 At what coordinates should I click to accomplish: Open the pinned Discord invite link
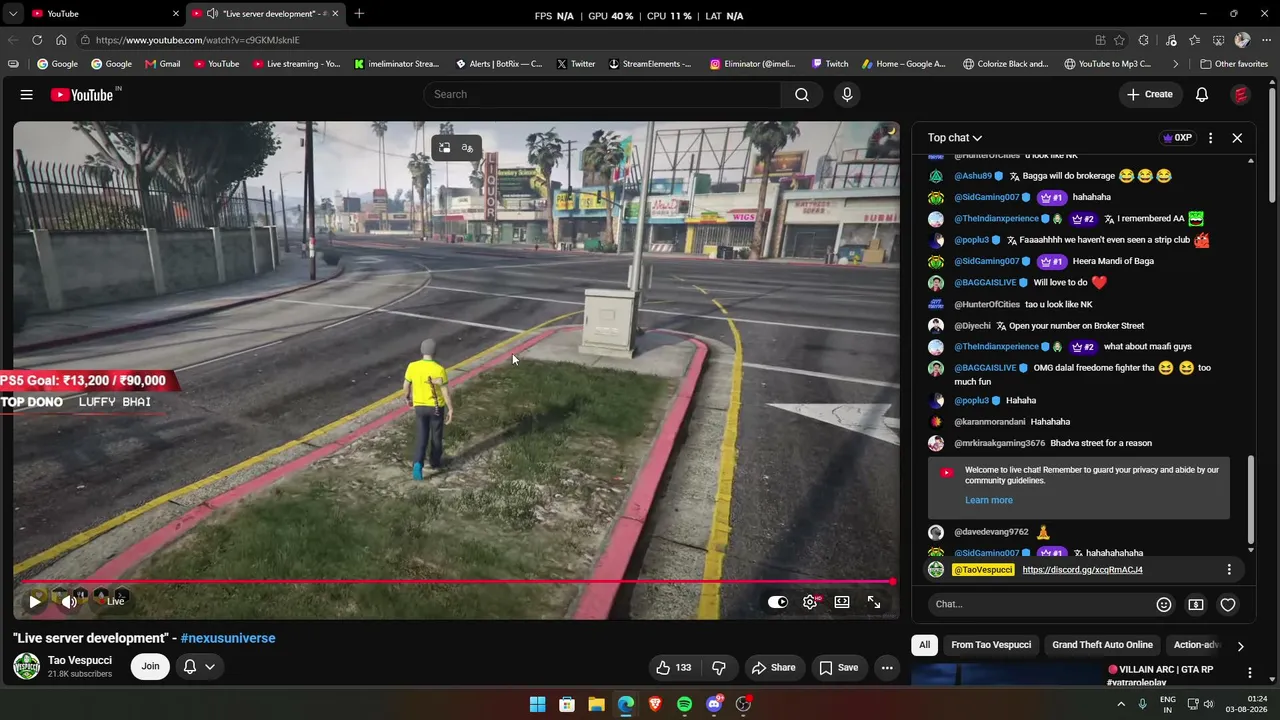(1082, 570)
